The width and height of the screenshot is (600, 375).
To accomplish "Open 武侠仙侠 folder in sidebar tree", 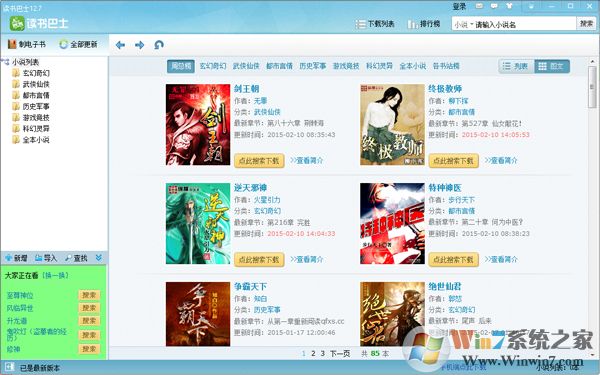I will (31, 84).
